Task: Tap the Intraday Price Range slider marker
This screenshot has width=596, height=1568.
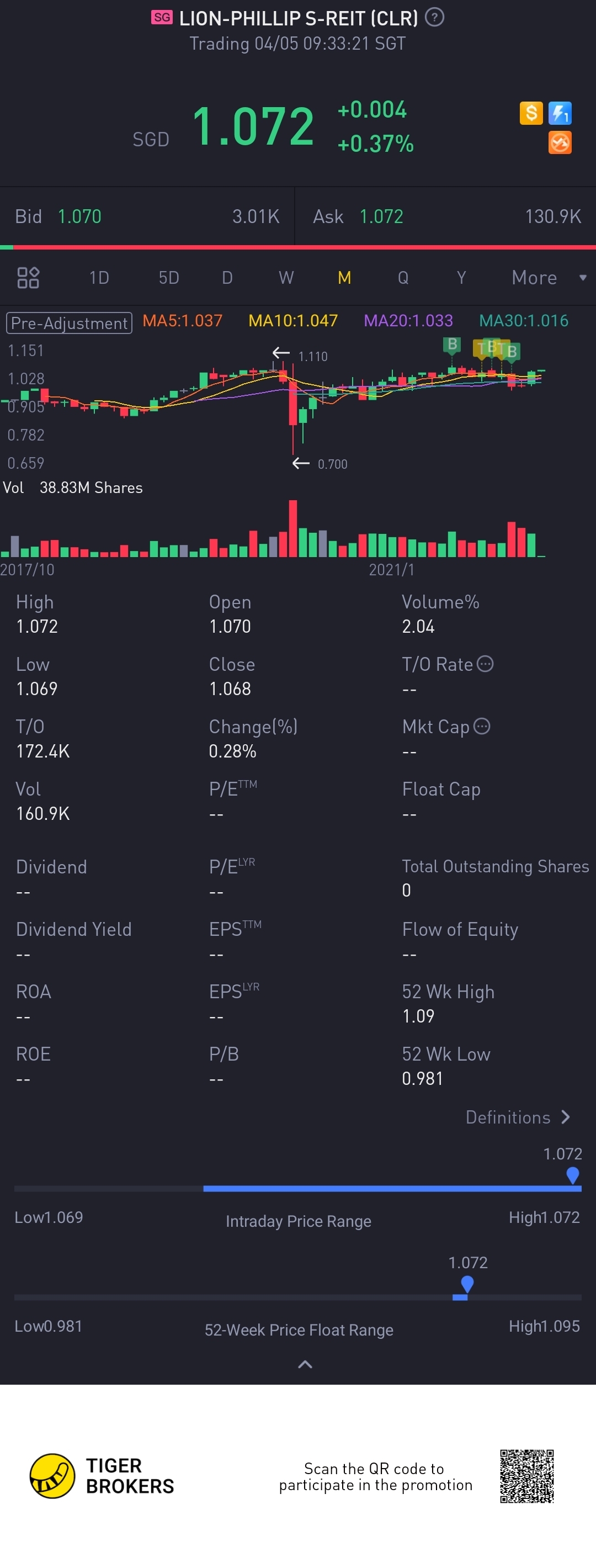Action: pos(572,1175)
